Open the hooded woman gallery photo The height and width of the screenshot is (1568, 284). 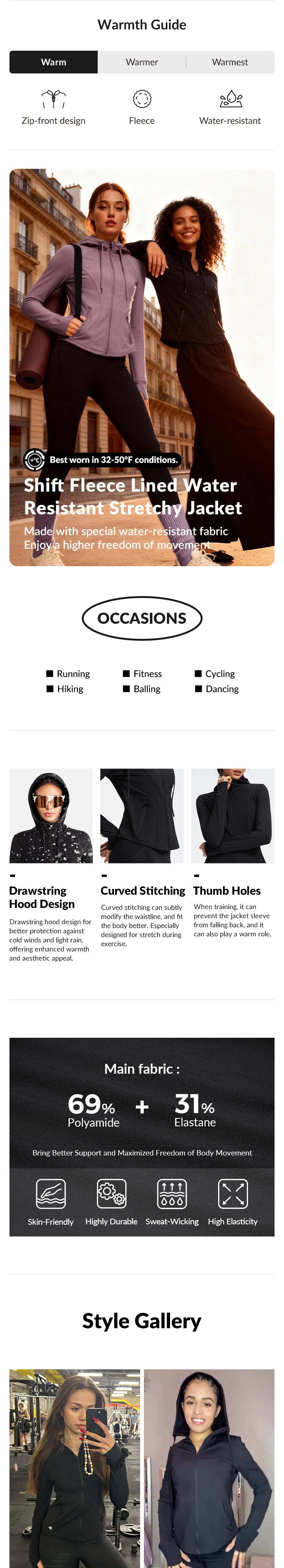coord(209,1468)
